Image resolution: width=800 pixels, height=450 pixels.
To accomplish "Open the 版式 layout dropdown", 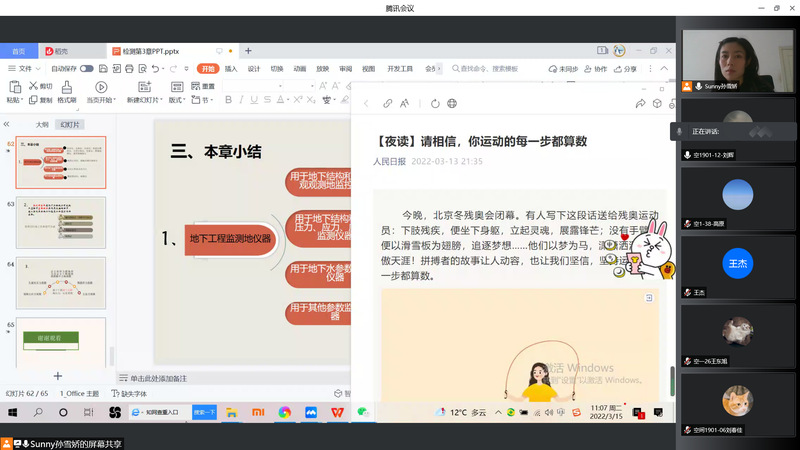I will 176,100.
